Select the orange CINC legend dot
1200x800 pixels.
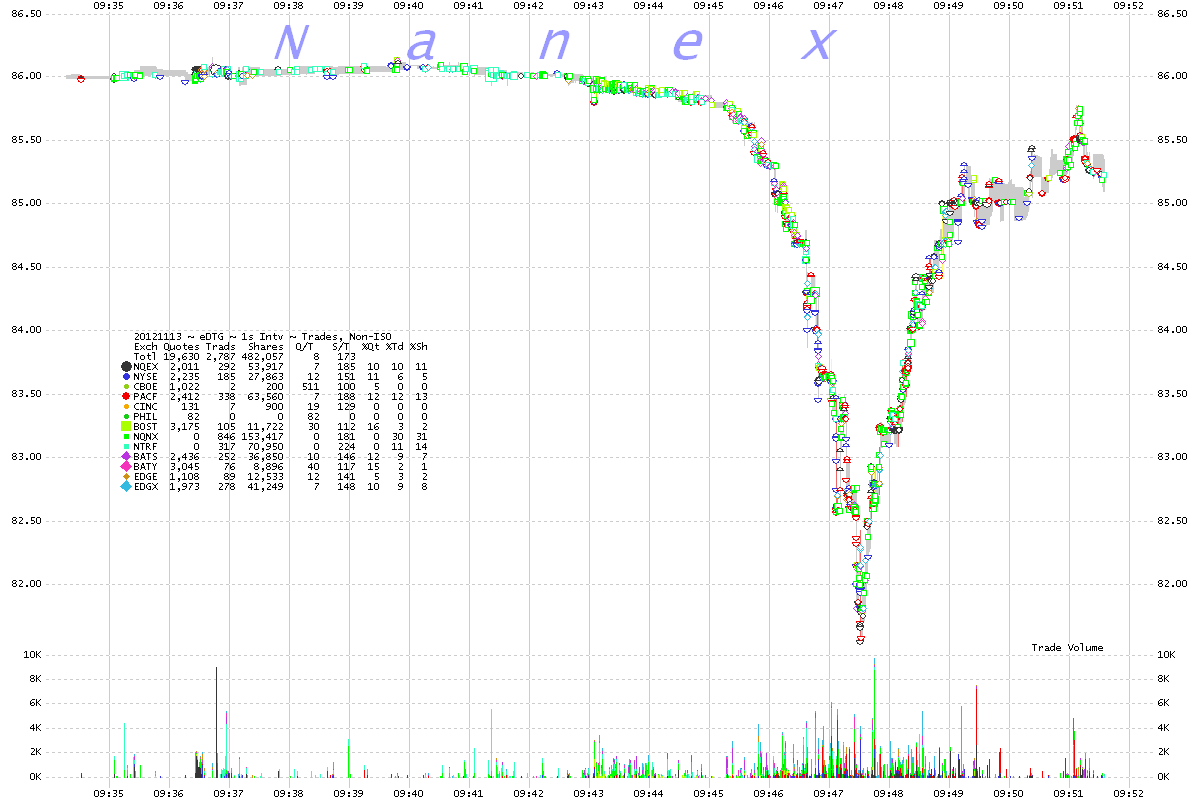pyautogui.click(x=125, y=406)
